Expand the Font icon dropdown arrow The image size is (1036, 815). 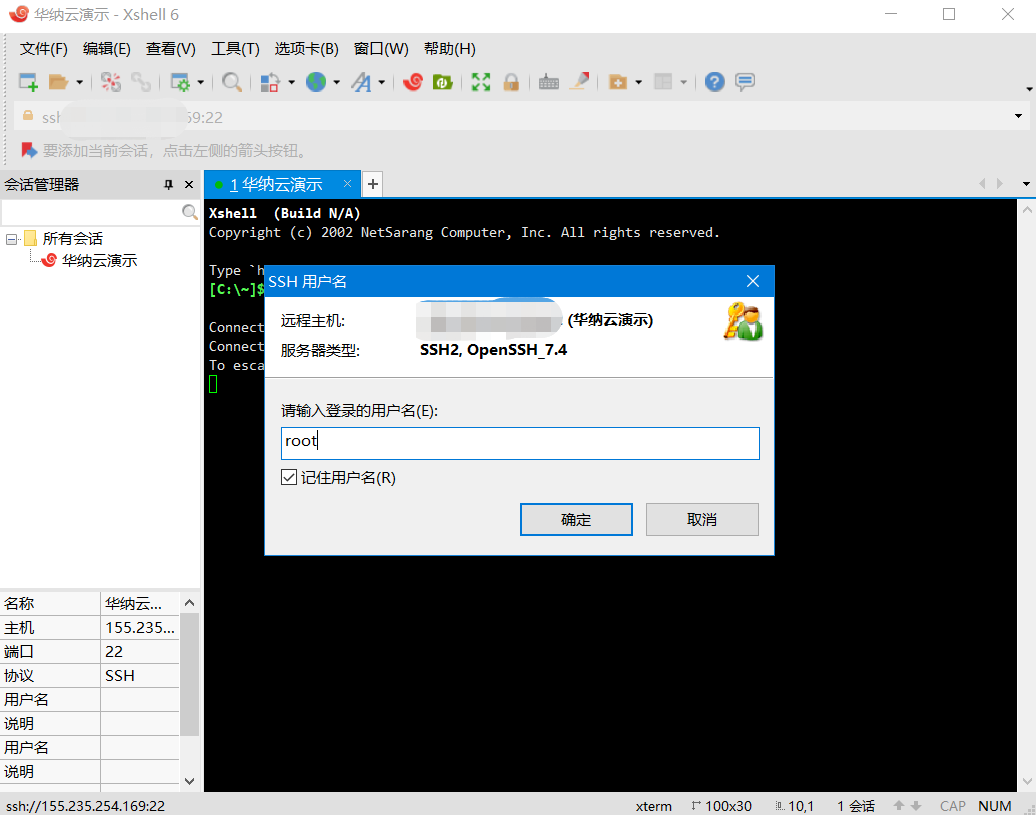[381, 83]
